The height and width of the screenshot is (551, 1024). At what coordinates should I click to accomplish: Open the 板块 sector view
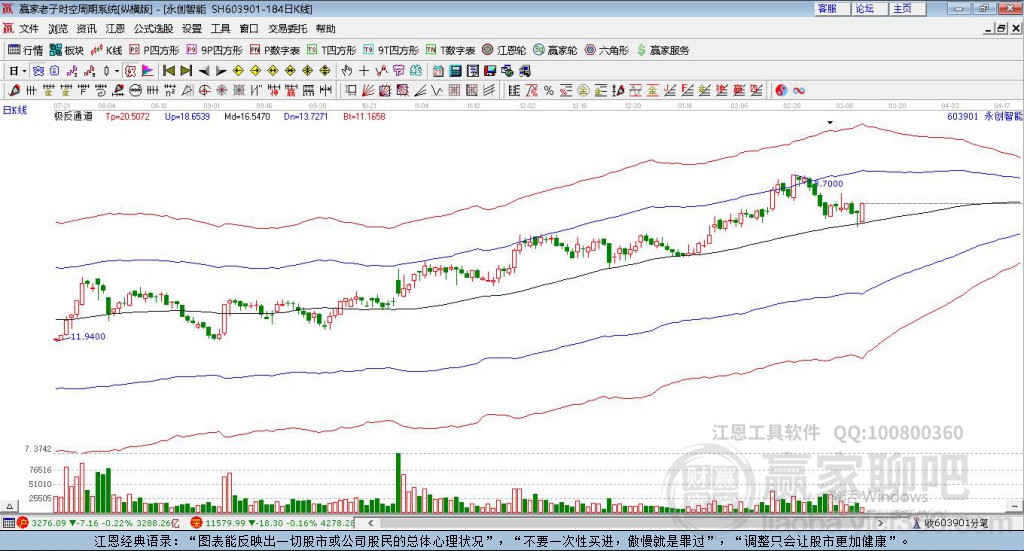tap(67, 50)
